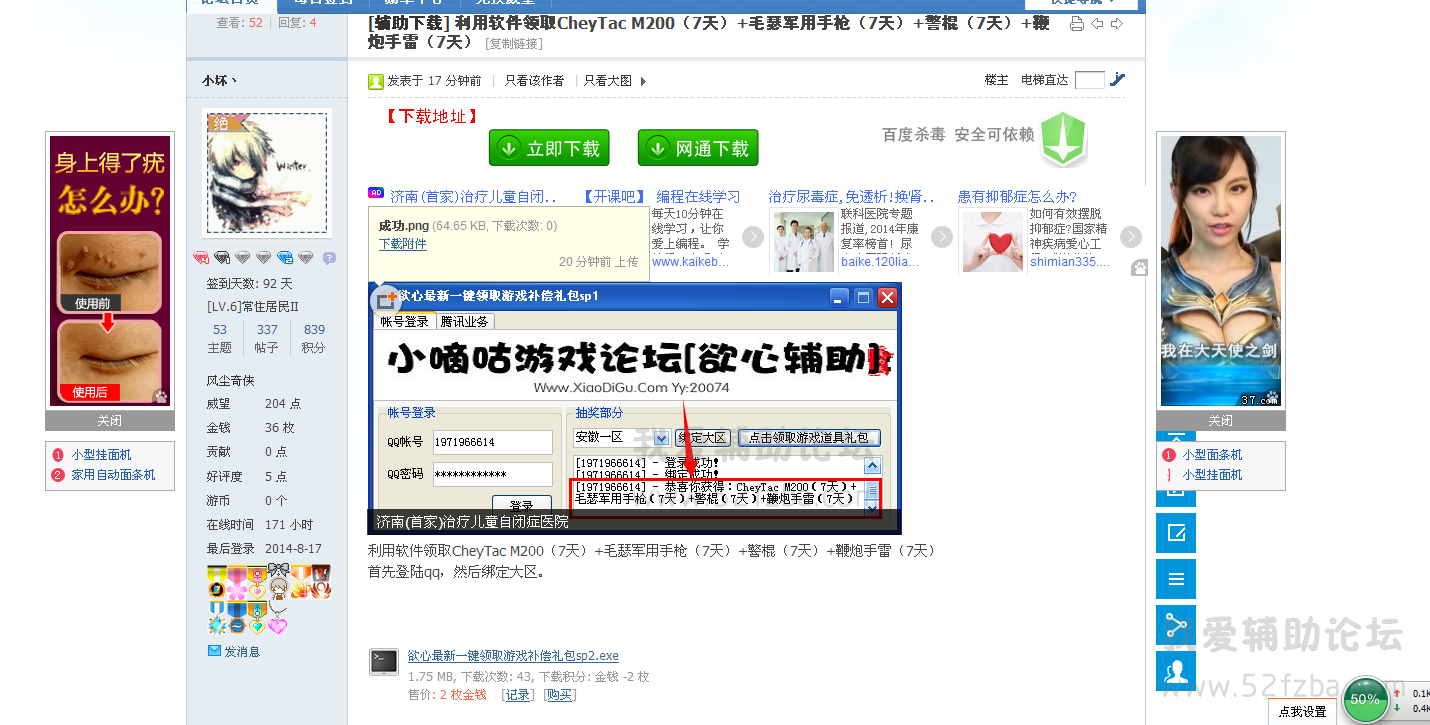
Task: Click the 复制链接 link
Action: [x=514, y=44]
